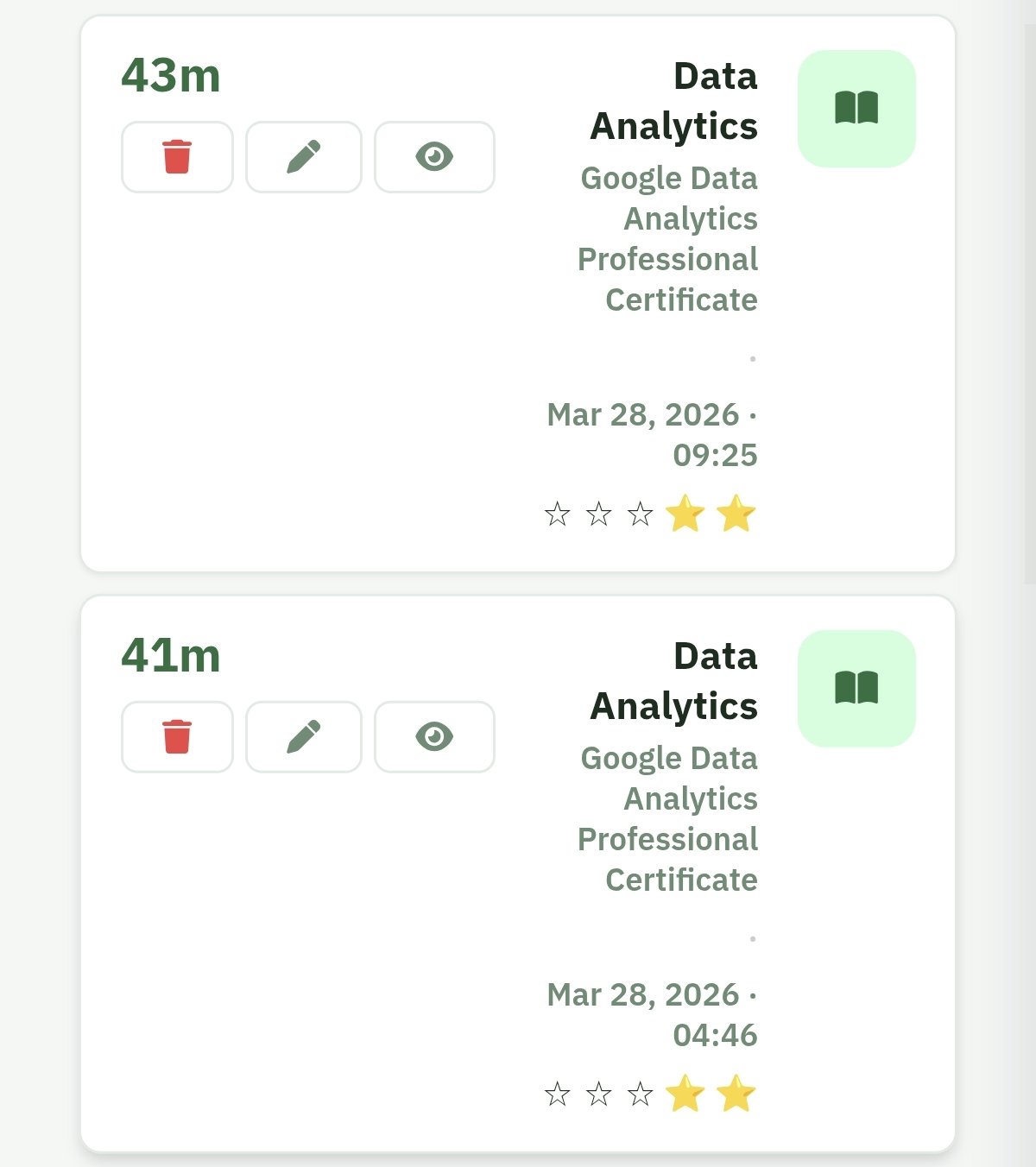Open the Data Analytics title on the 43m card
The width and height of the screenshot is (1036, 1167).
pyautogui.click(x=673, y=101)
